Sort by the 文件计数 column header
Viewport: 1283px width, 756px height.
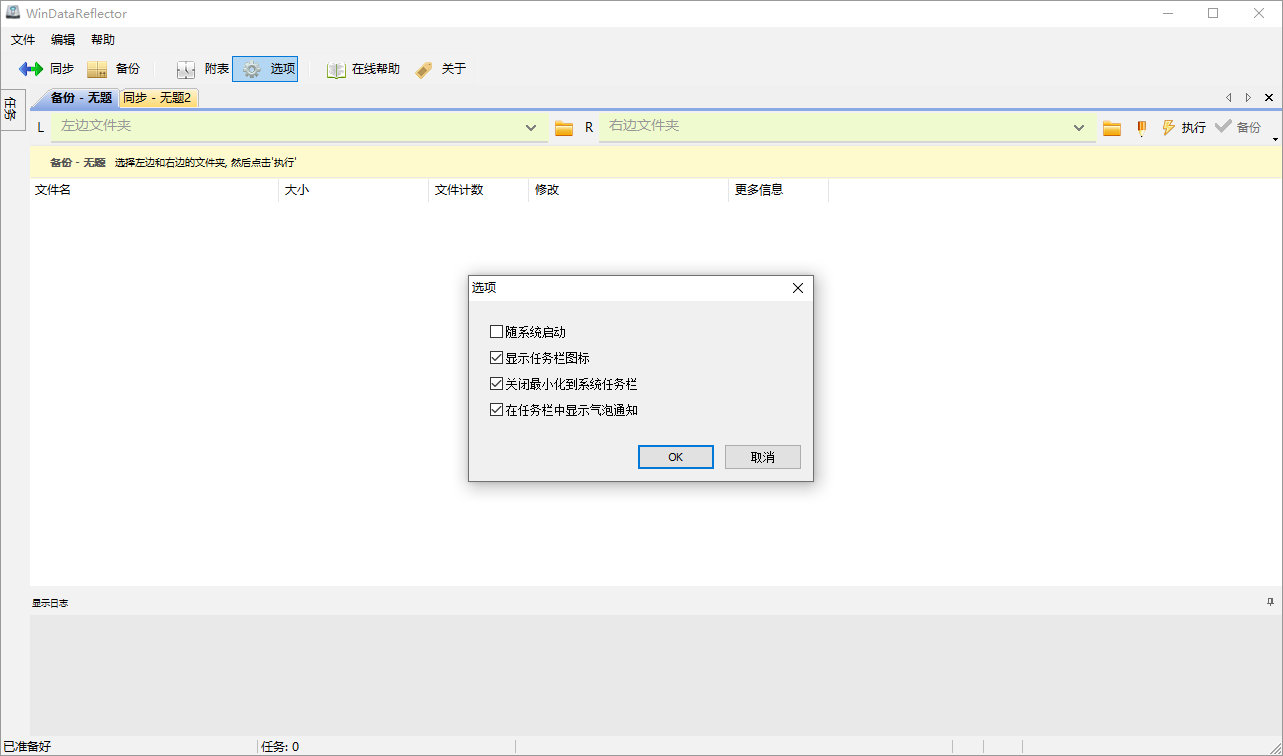pos(479,190)
